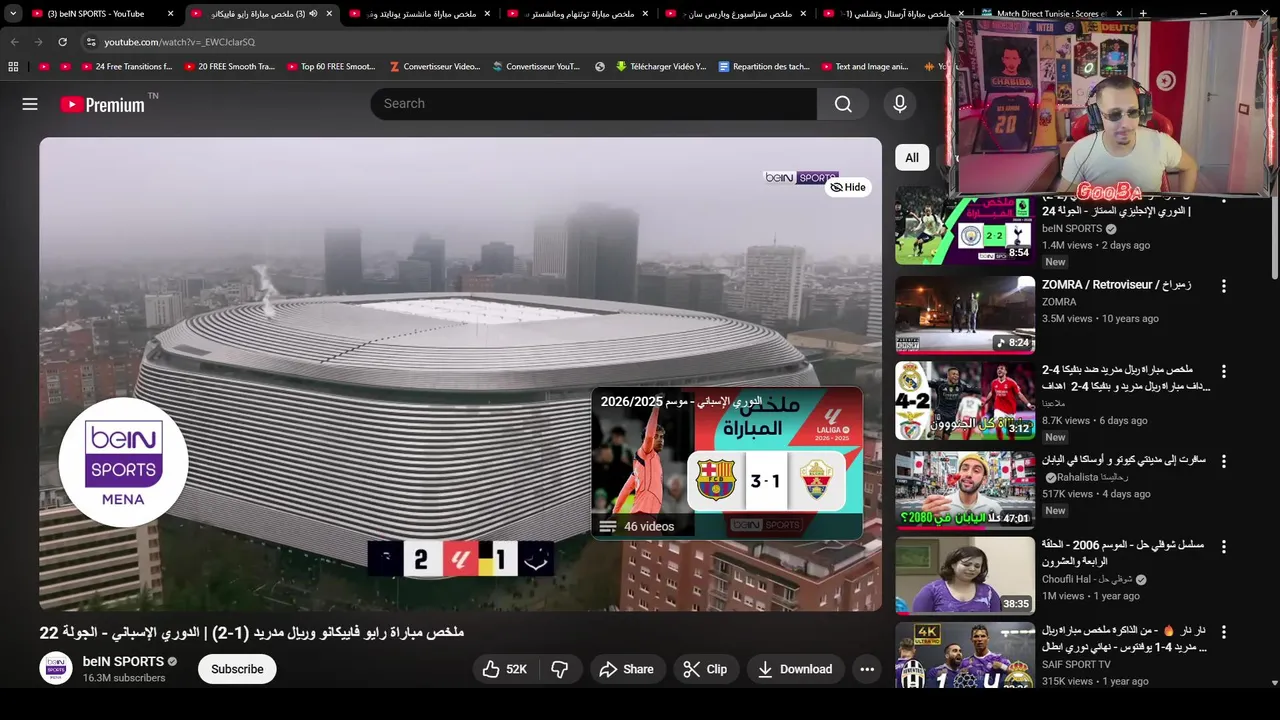The height and width of the screenshot is (720, 1280).
Task: Click the youtube.com address bar URL
Action: (x=180, y=42)
